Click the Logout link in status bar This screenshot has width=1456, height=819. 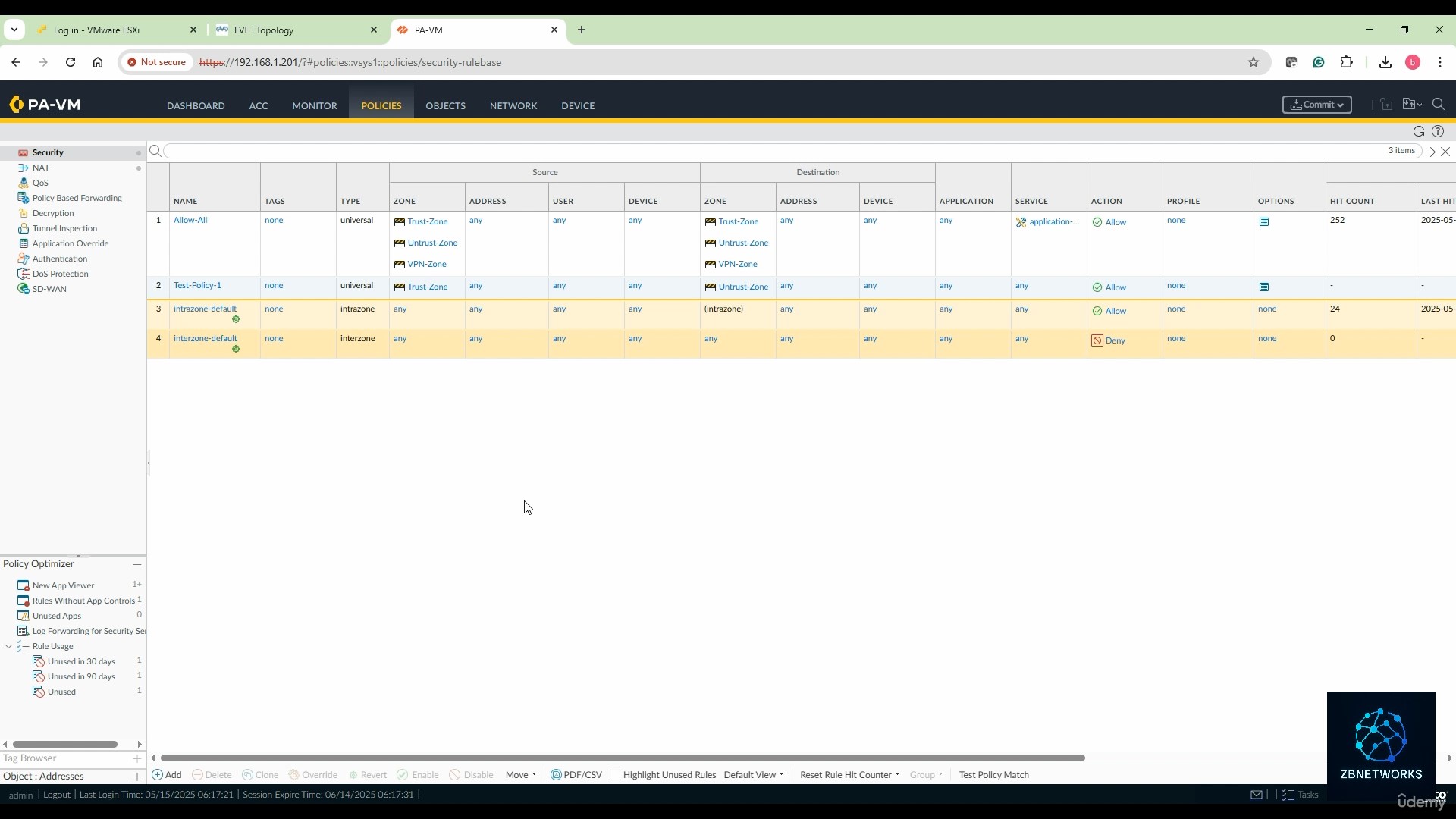pos(57,795)
